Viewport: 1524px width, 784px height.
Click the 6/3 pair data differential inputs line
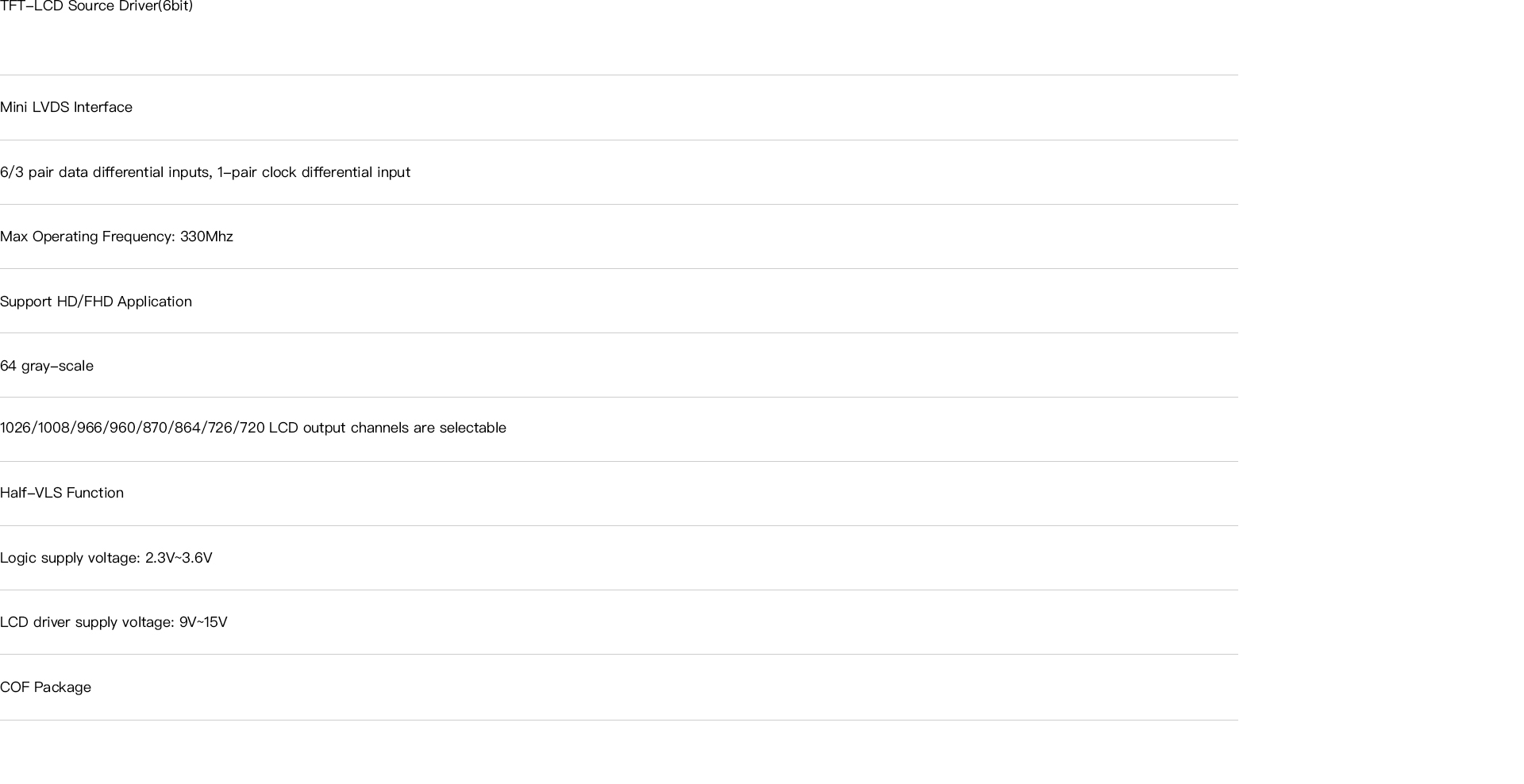tap(205, 172)
